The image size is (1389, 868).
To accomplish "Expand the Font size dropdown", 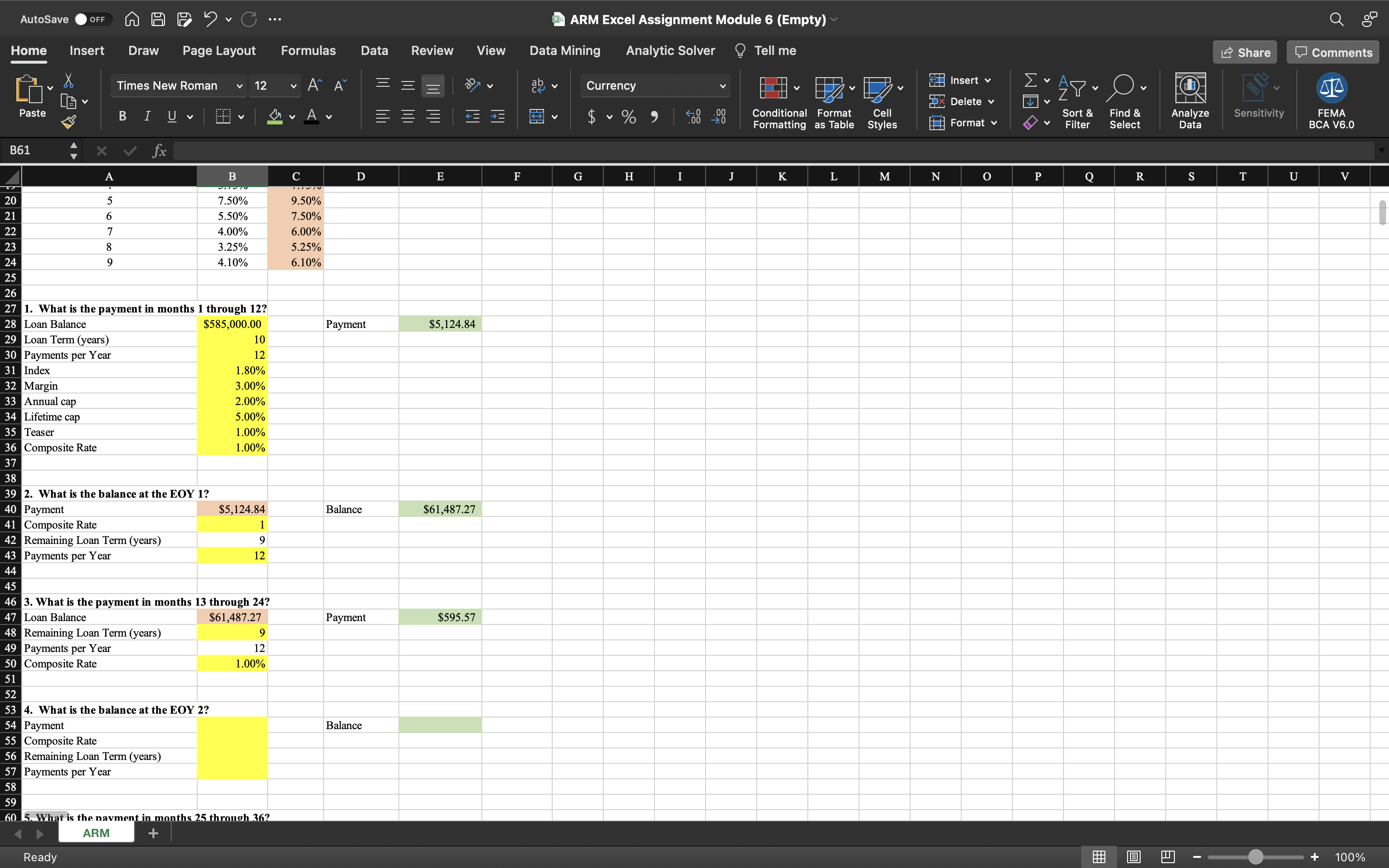I will [293, 85].
